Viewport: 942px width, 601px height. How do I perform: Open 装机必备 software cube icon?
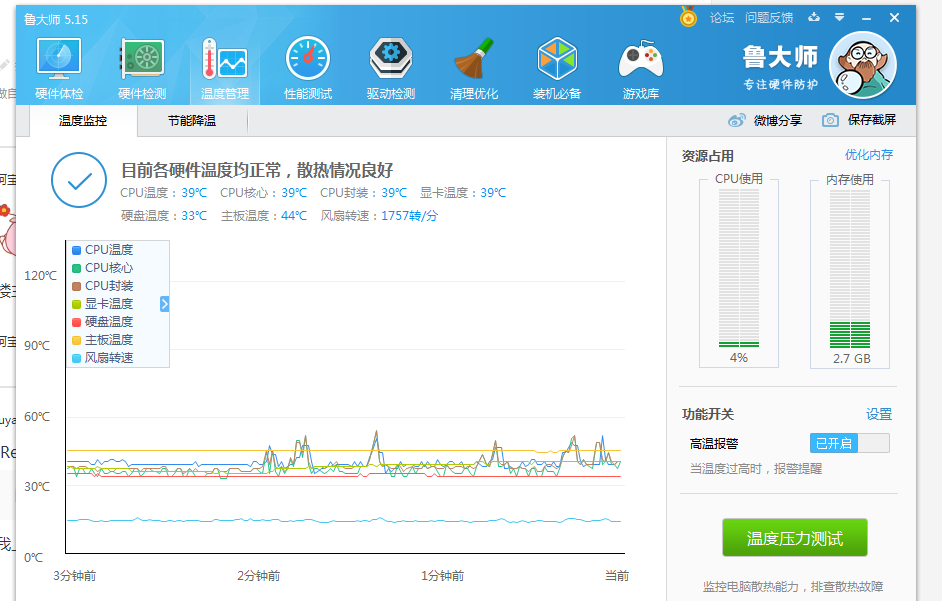[557, 68]
